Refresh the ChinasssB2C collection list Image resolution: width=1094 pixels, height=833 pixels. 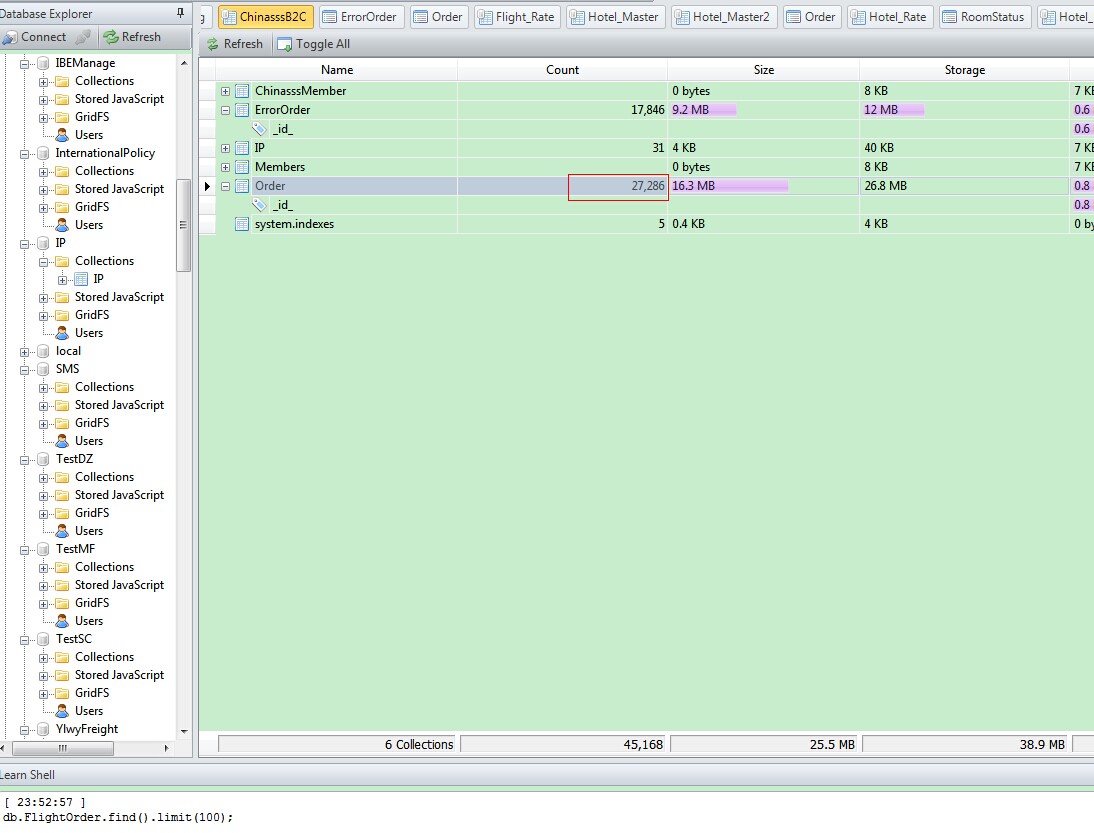point(235,44)
